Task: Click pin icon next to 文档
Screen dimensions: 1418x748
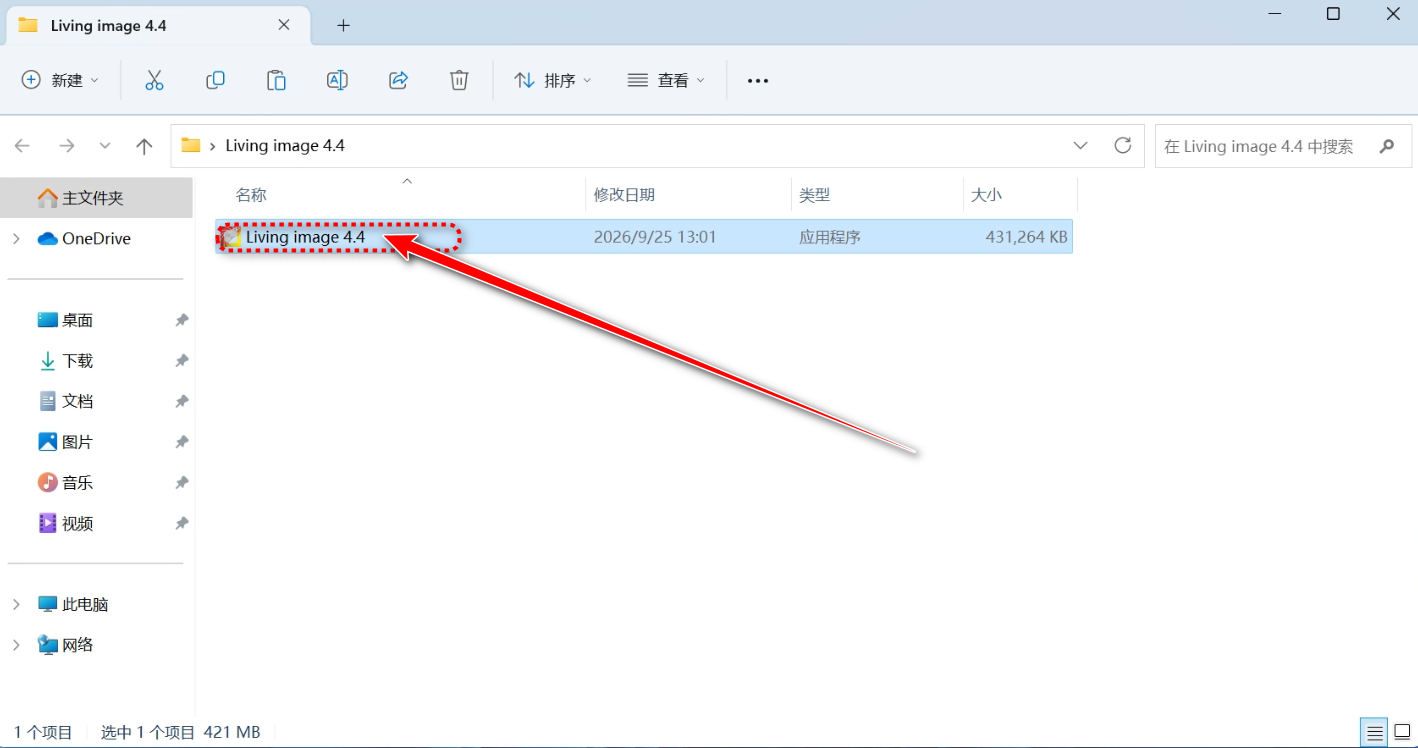Action: click(x=181, y=401)
